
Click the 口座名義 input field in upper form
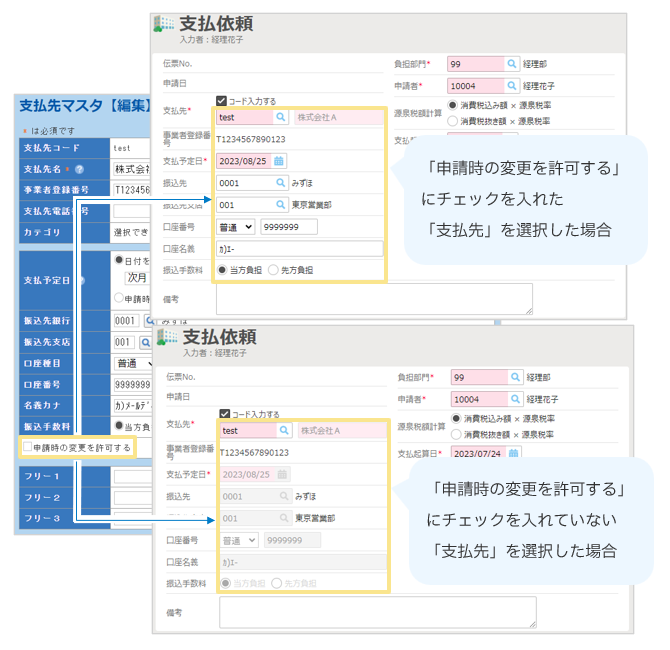[x=299, y=249]
